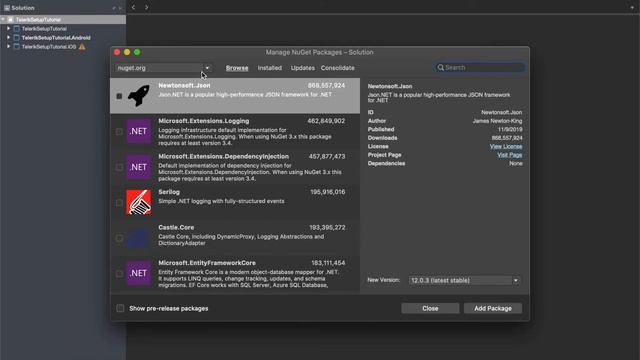Switch to the Installed tab
Screen dimensions: 640x360
[x=269, y=68]
